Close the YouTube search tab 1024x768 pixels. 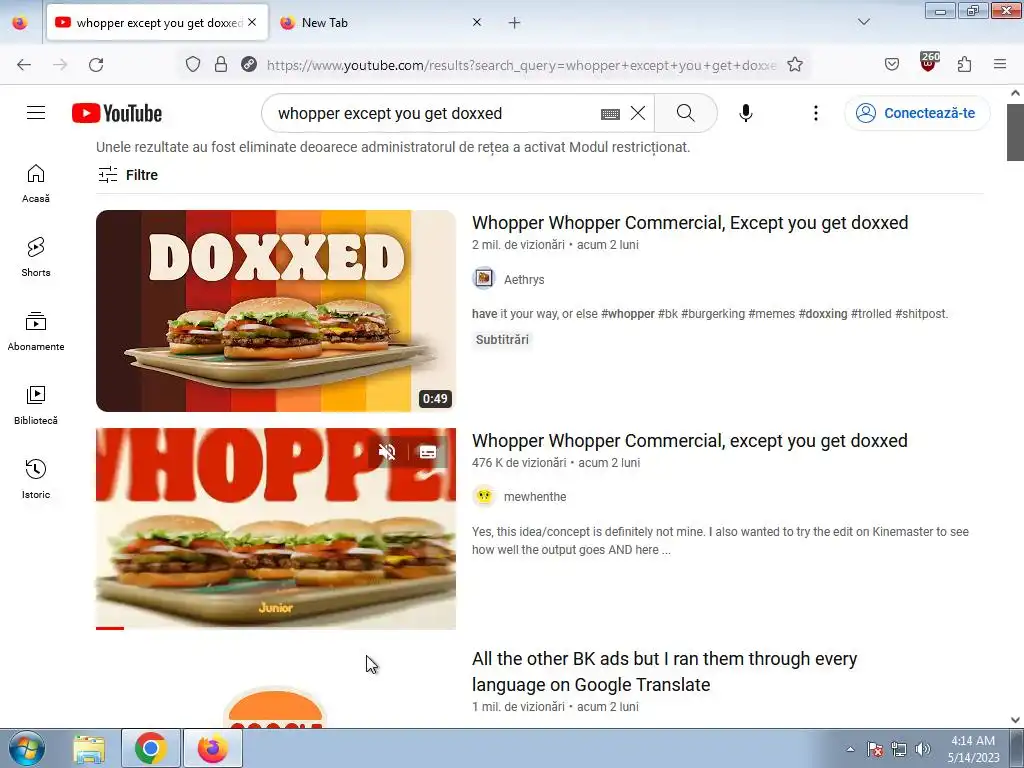(252, 22)
